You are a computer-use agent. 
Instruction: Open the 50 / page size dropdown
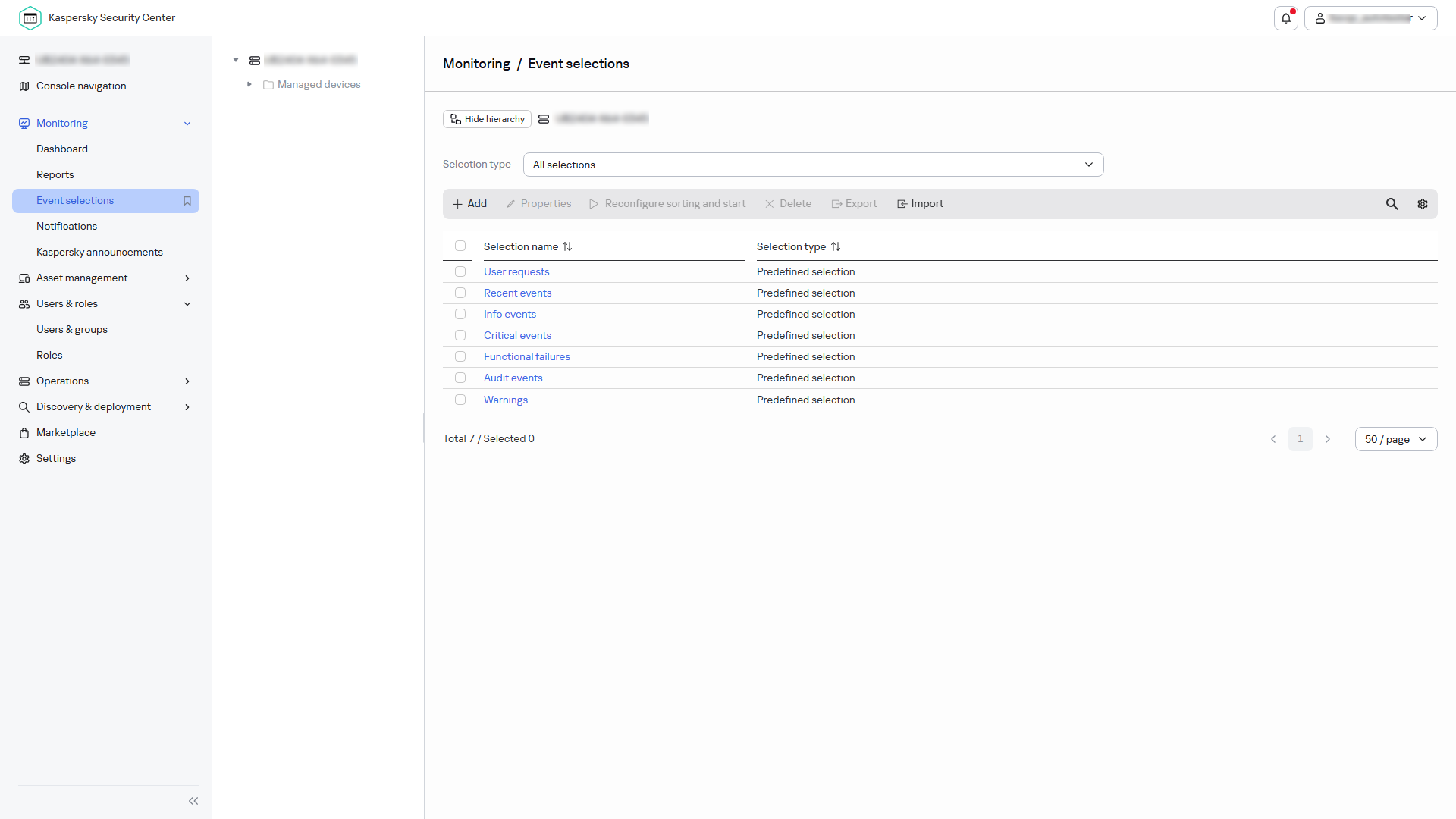point(1395,439)
